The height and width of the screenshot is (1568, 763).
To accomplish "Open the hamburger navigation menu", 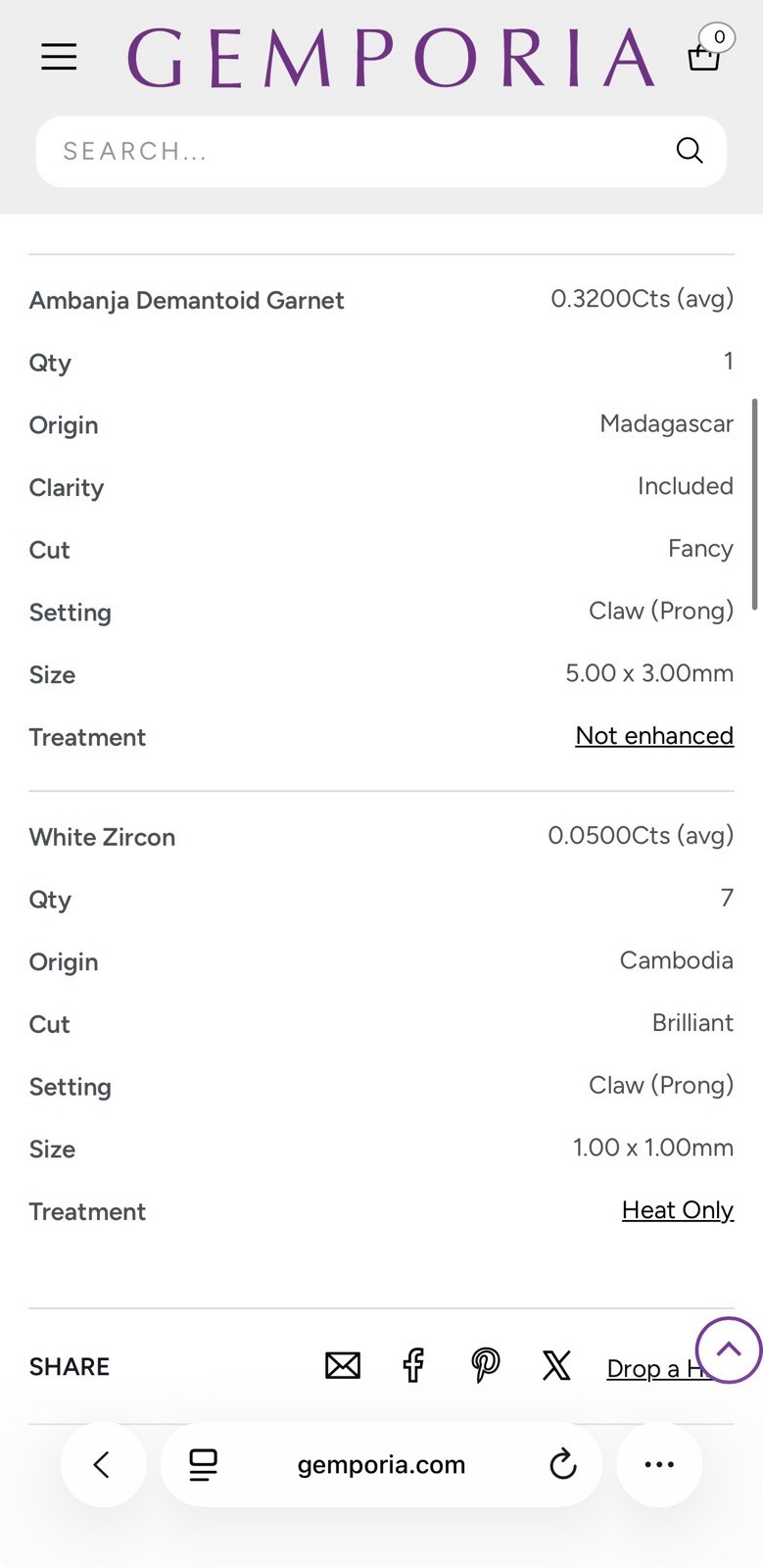I will click(x=59, y=57).
